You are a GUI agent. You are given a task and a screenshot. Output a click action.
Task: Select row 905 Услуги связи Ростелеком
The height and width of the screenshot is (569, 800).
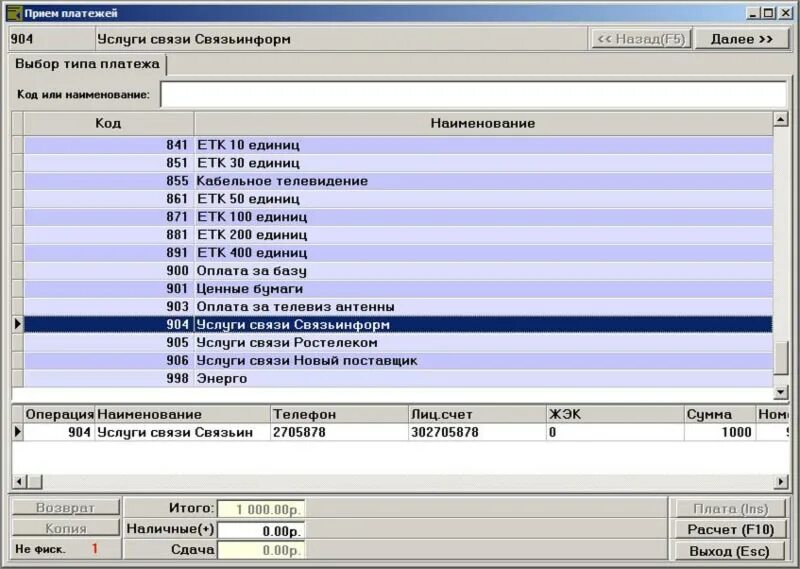point(398,342)
